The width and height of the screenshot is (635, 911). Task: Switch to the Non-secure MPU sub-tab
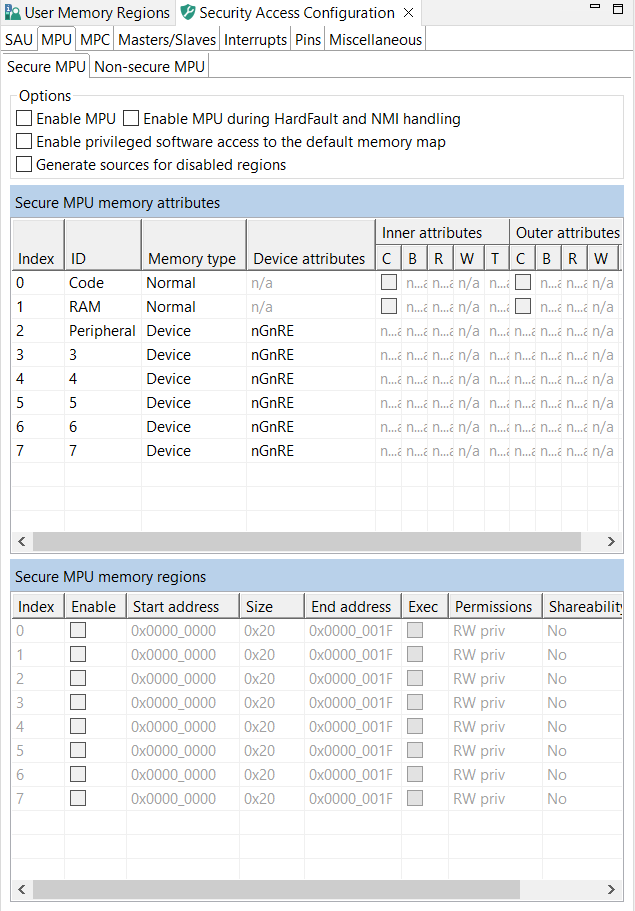(149, 67)
